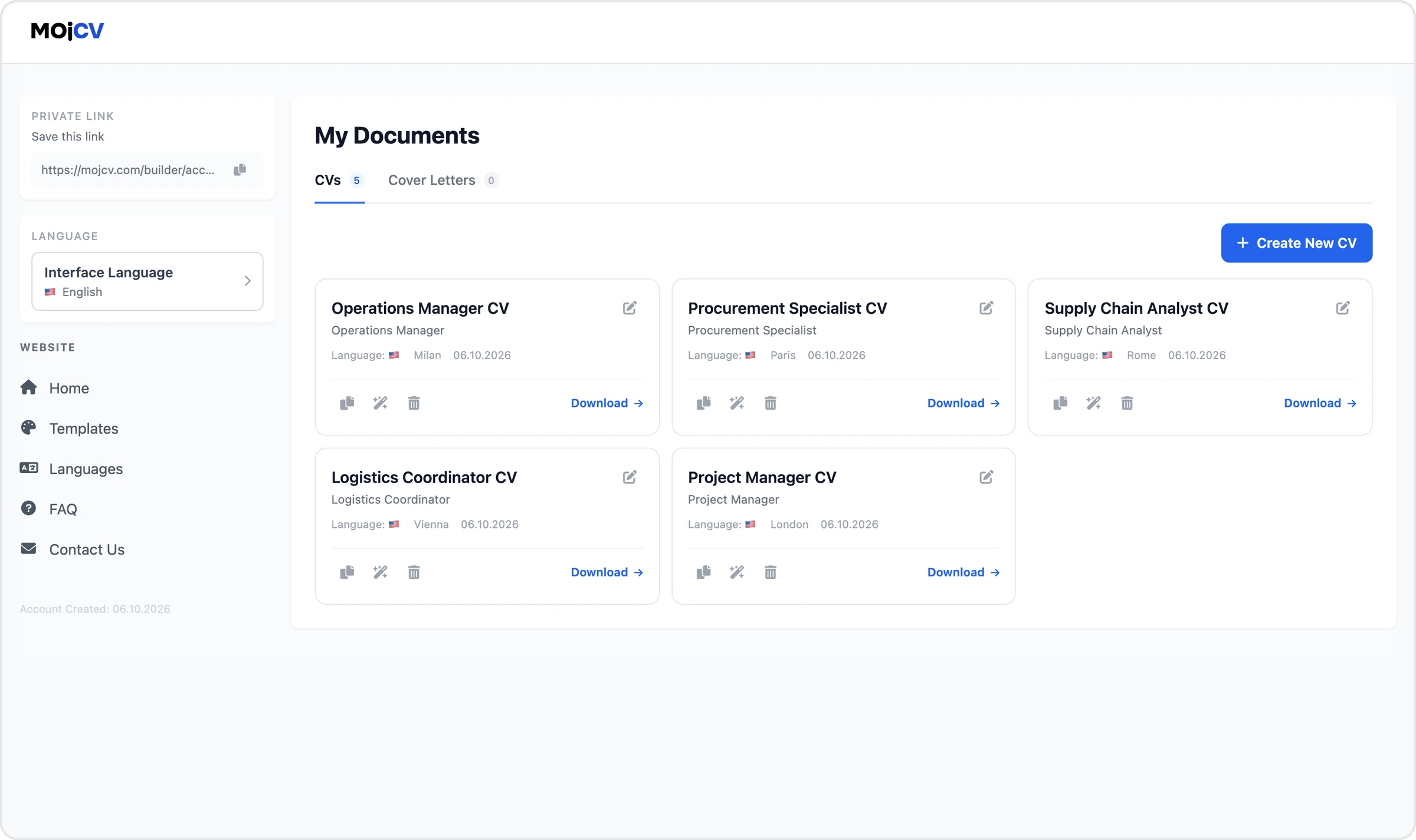Copy the private link with the clipboard icon

pos(240,170)
